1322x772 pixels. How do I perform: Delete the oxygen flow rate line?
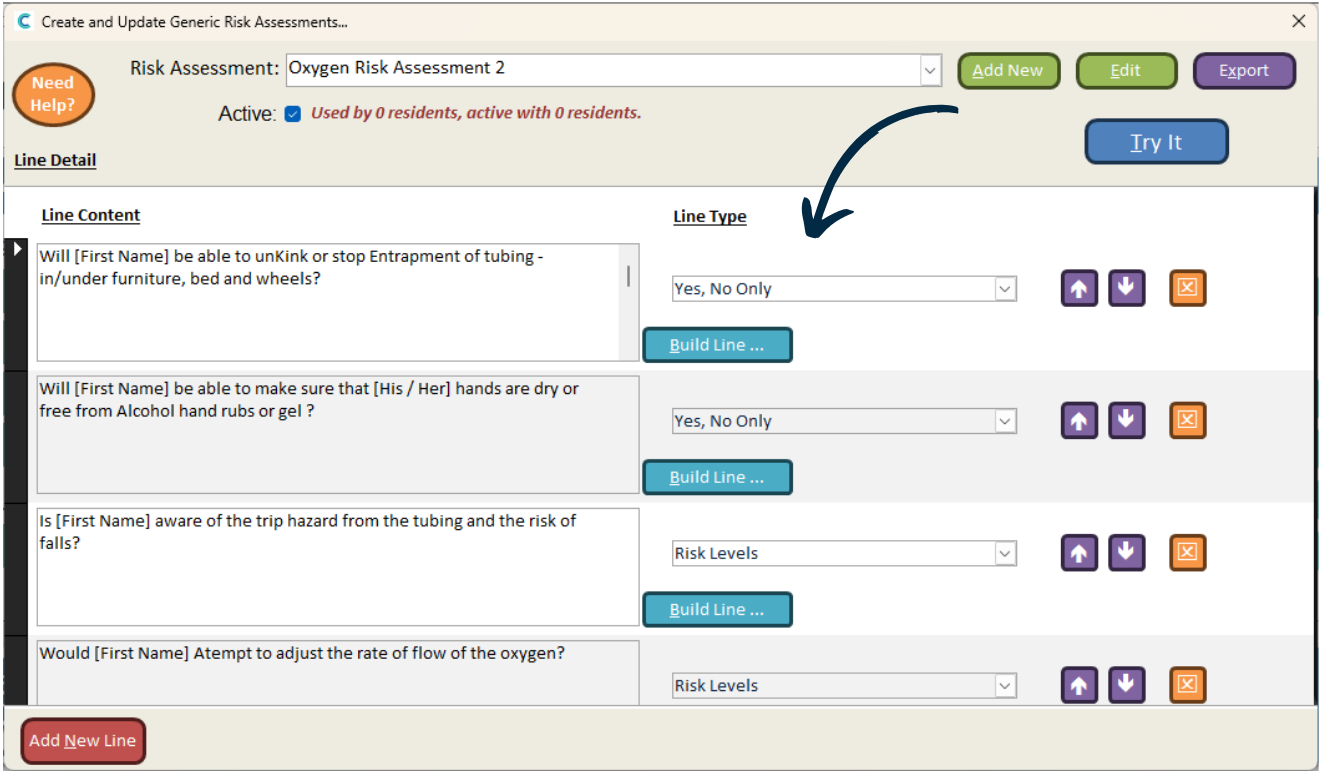coord(1187,685)
